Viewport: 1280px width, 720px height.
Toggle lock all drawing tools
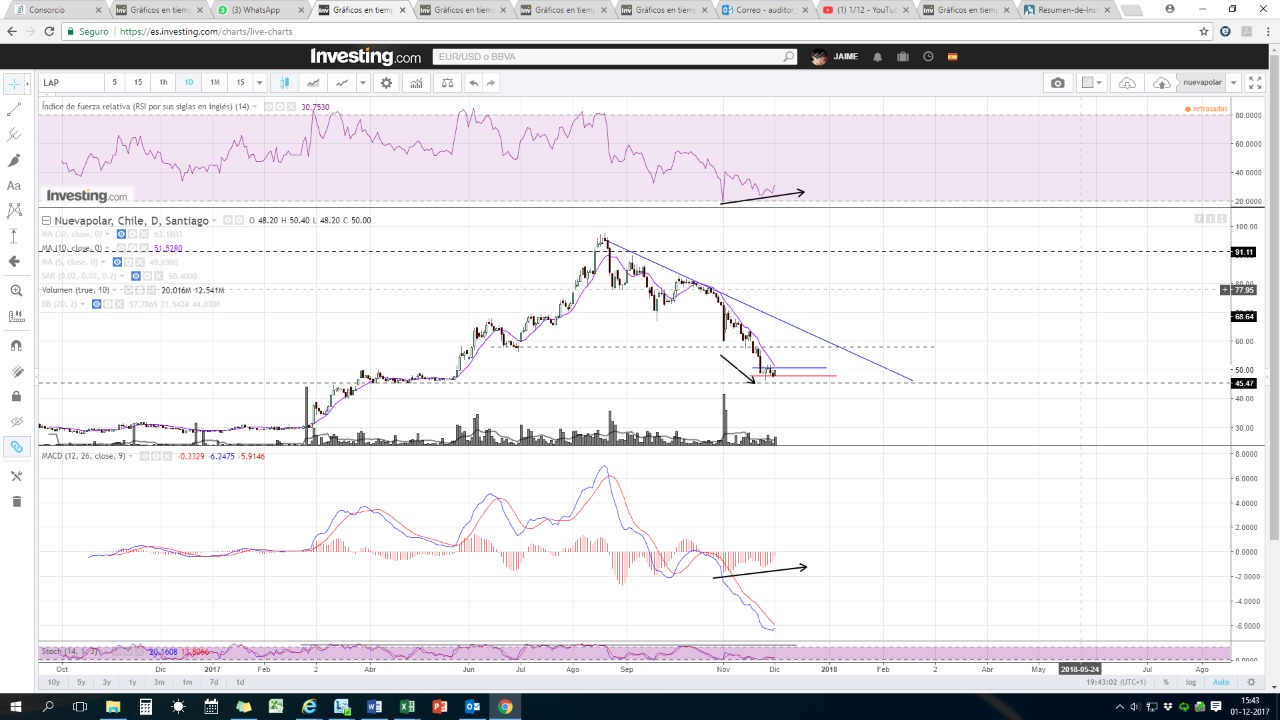[15, 396]
